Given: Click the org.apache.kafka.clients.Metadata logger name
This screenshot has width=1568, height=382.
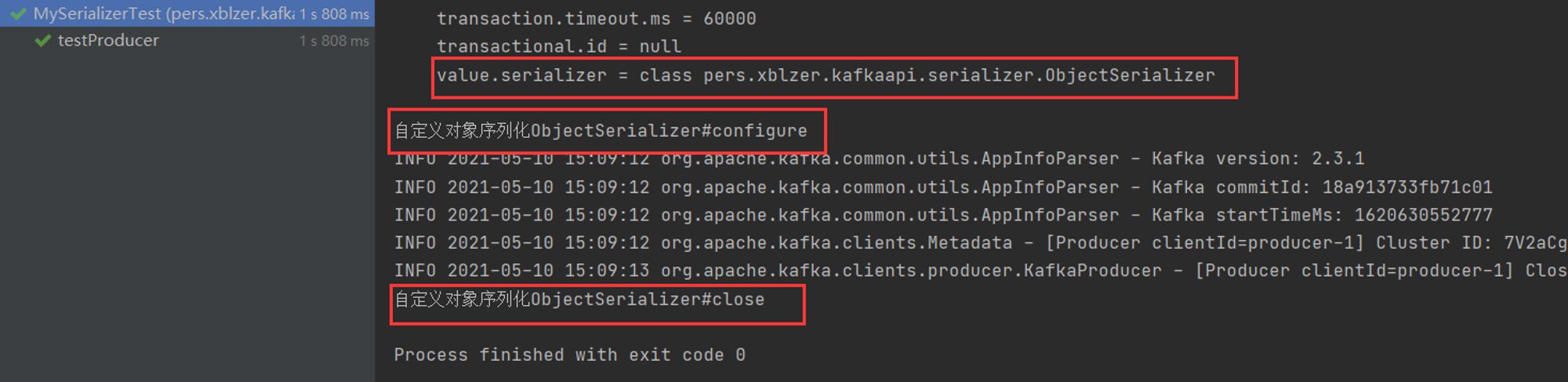Looking at the screenshot, I should (837, 243).
